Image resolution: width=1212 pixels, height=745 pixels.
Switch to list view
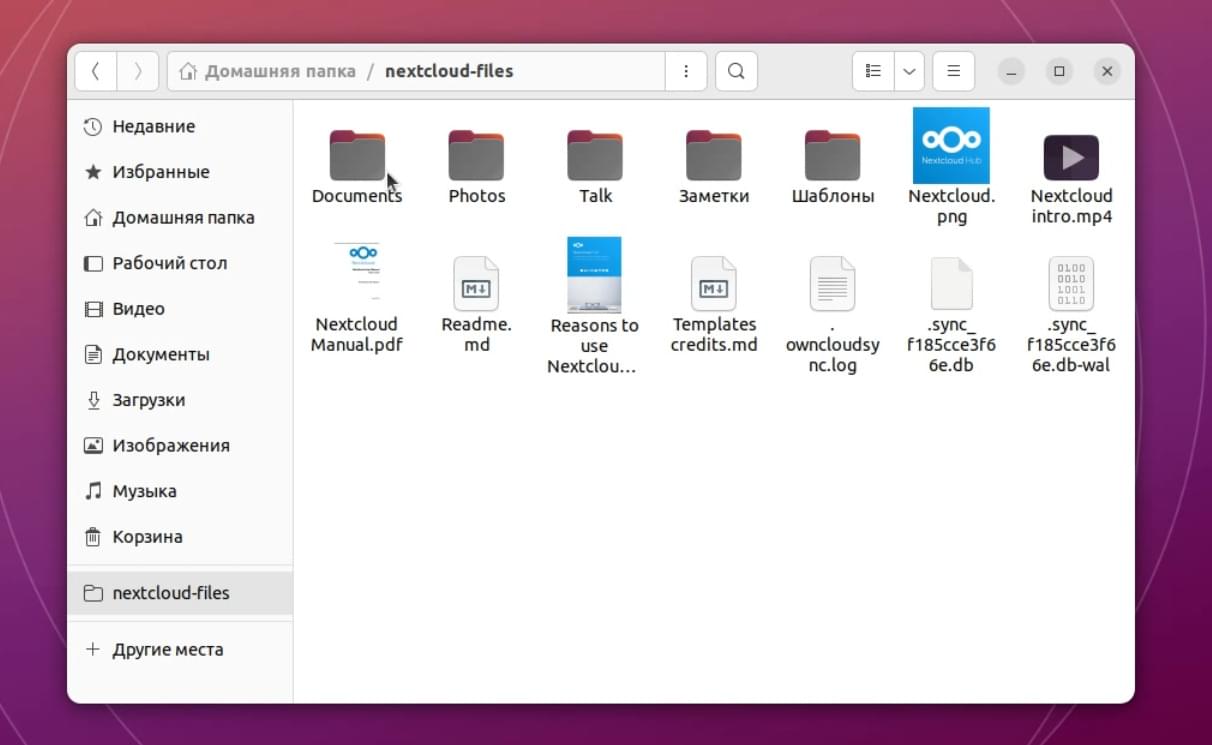point(874,71)
